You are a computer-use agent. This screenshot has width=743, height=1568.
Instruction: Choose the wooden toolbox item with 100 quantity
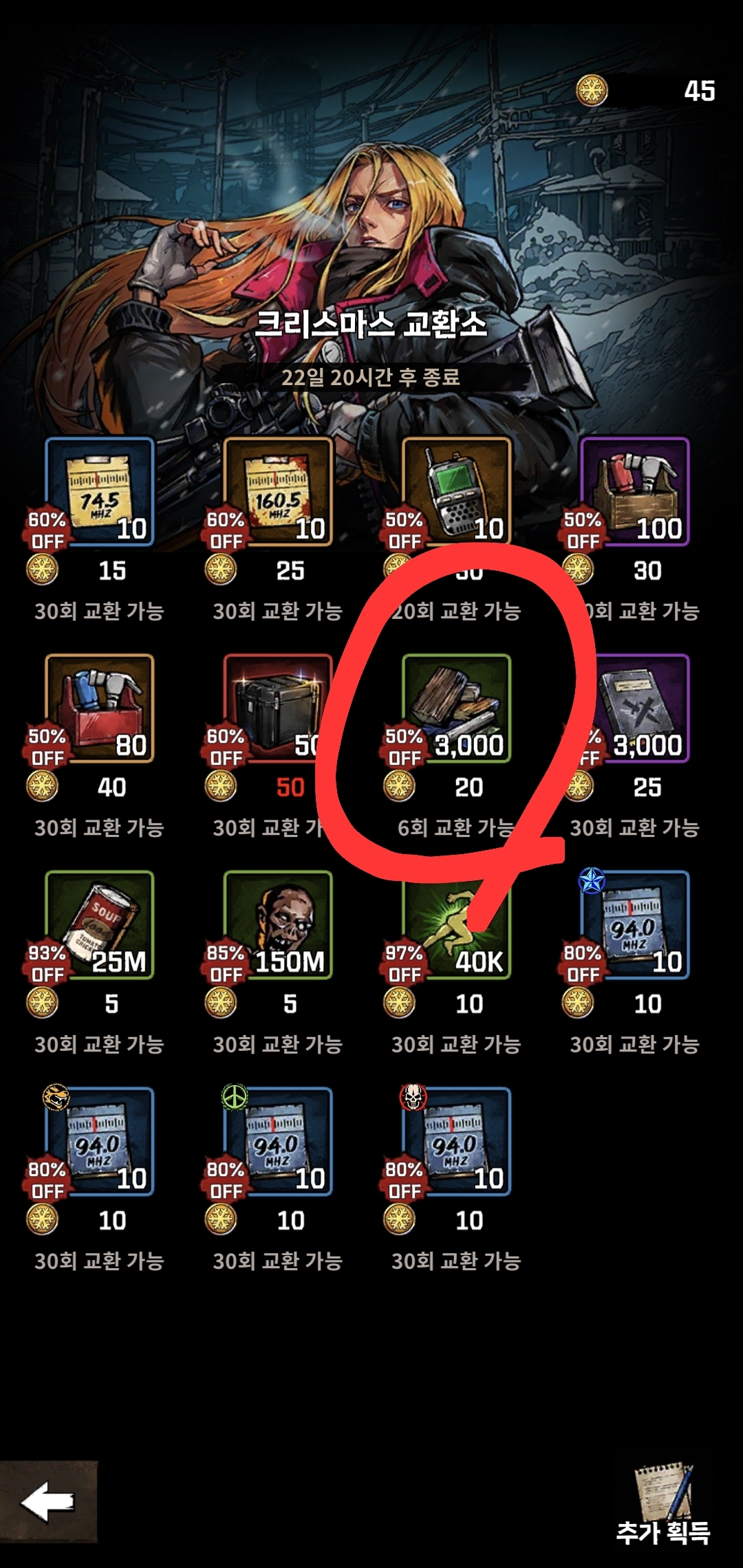(x=635, y=492)
